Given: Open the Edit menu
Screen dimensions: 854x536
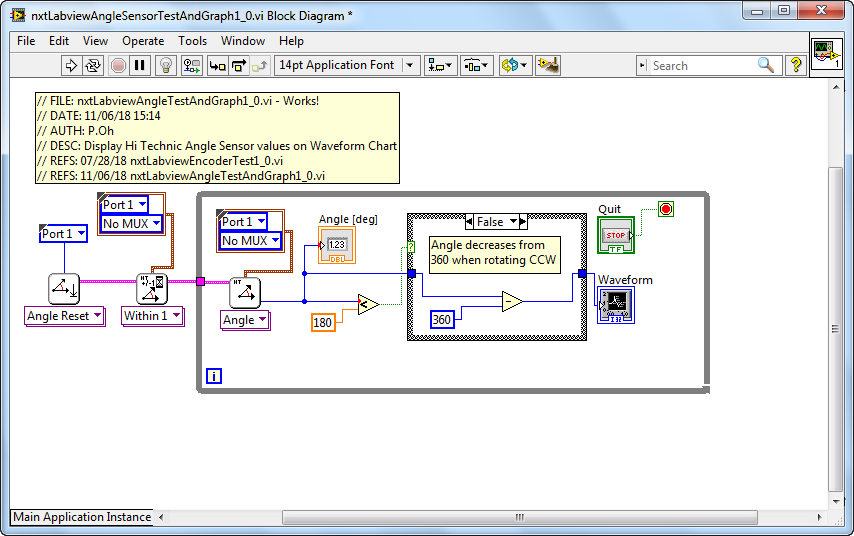Looking at the screenshot, I should tap(59, 41).
